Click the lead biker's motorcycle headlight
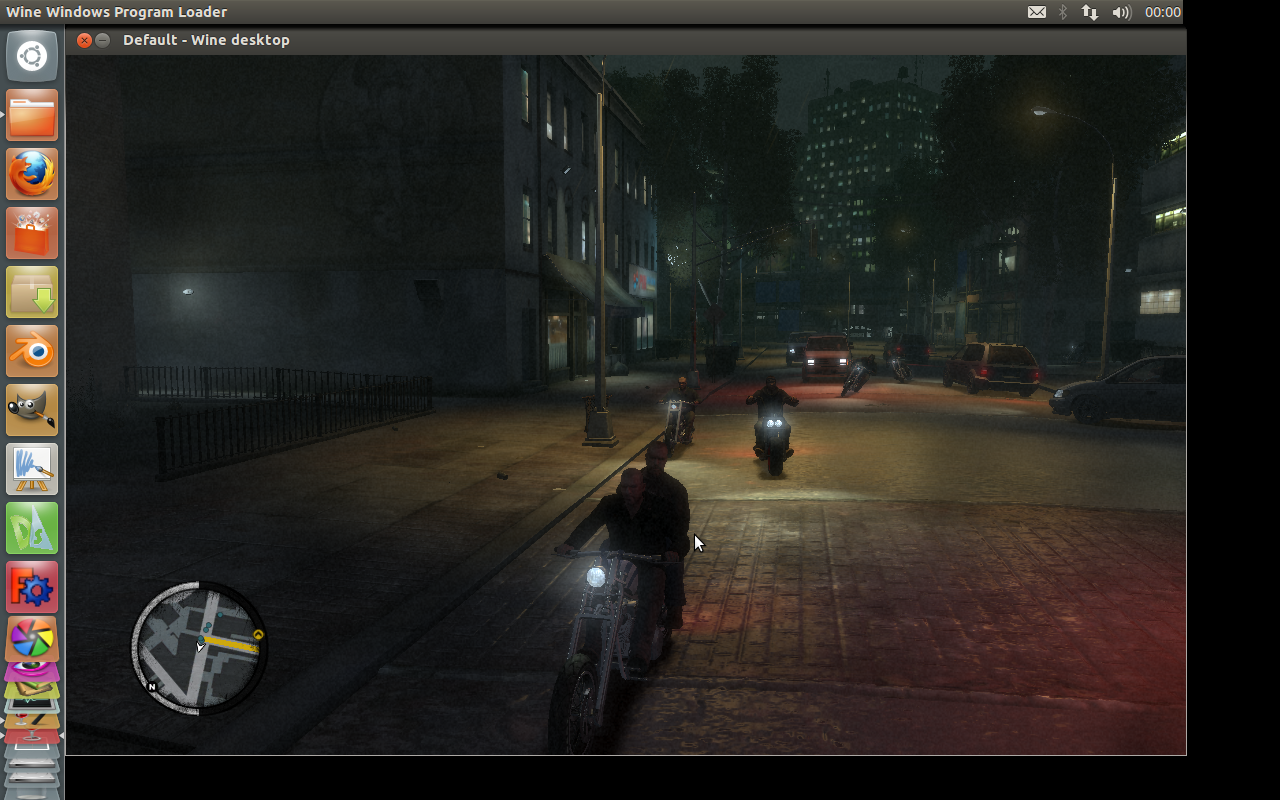Screen dimensions: 1280x800 point(596,576)
